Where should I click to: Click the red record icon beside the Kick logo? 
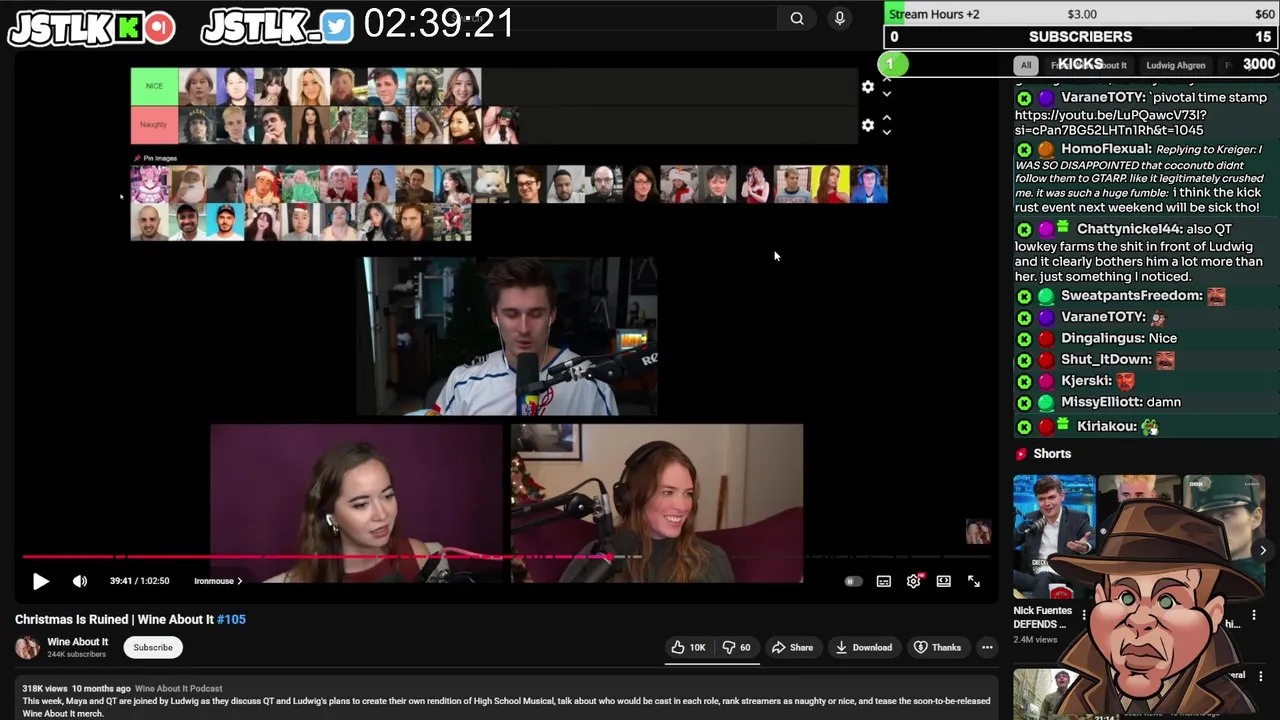pos(160,27)
